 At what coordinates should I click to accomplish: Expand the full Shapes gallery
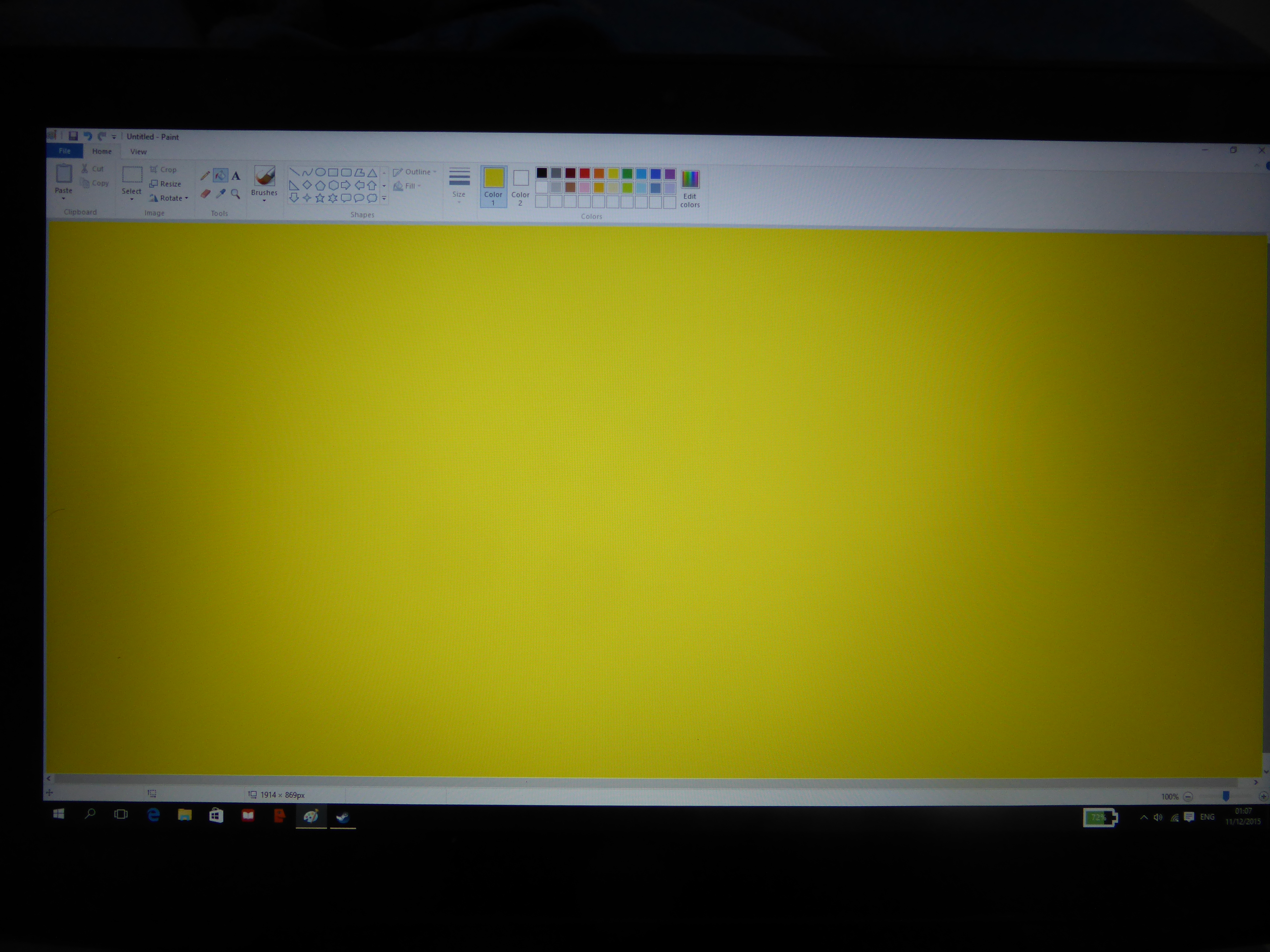tap(384, 199)
